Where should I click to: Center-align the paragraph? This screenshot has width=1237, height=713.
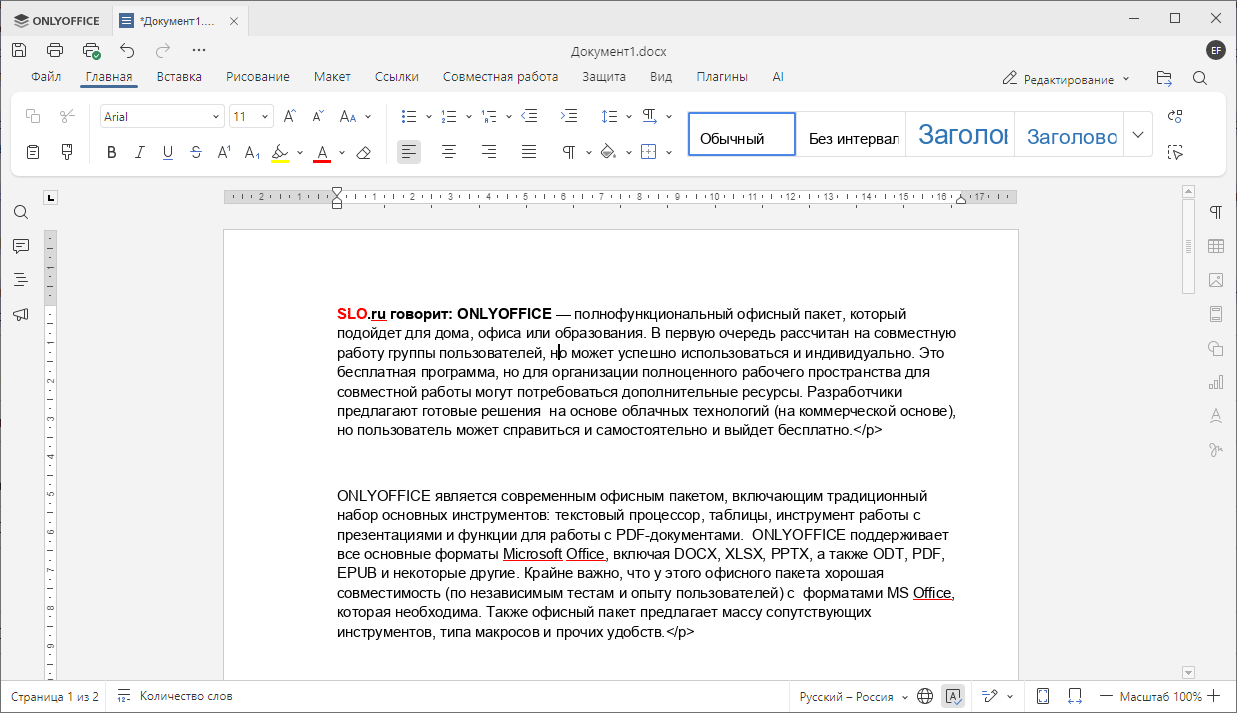click(449, 152)
